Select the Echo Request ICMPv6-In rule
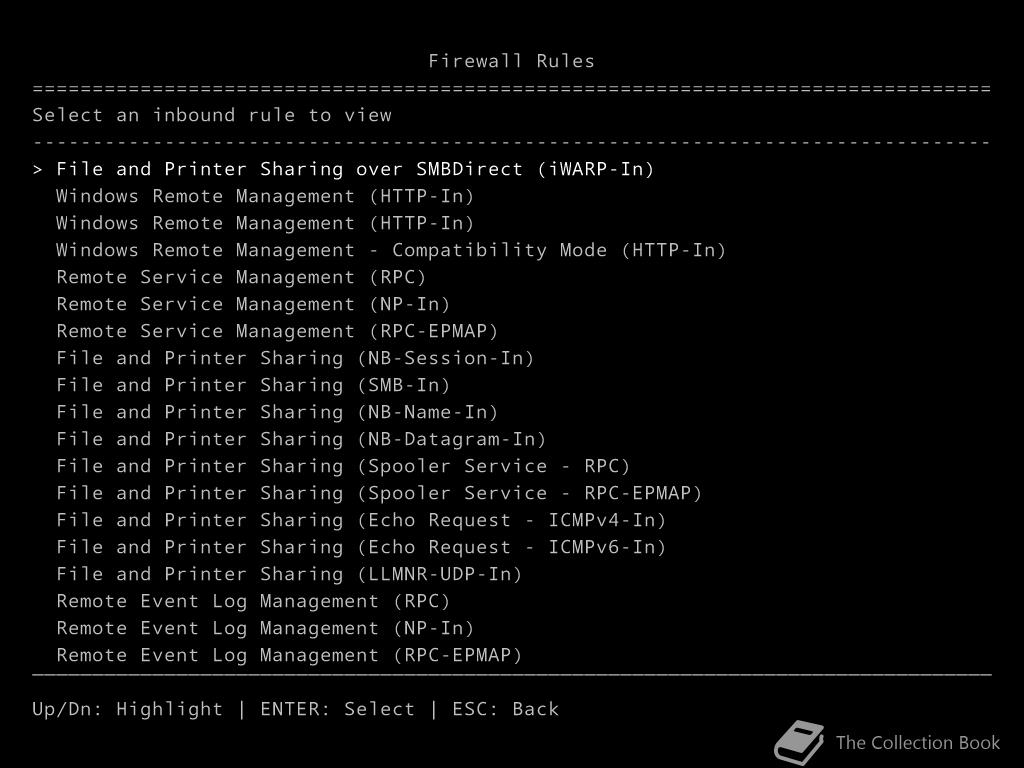This screenshot has width=1024, height=768. coord(361,547)
